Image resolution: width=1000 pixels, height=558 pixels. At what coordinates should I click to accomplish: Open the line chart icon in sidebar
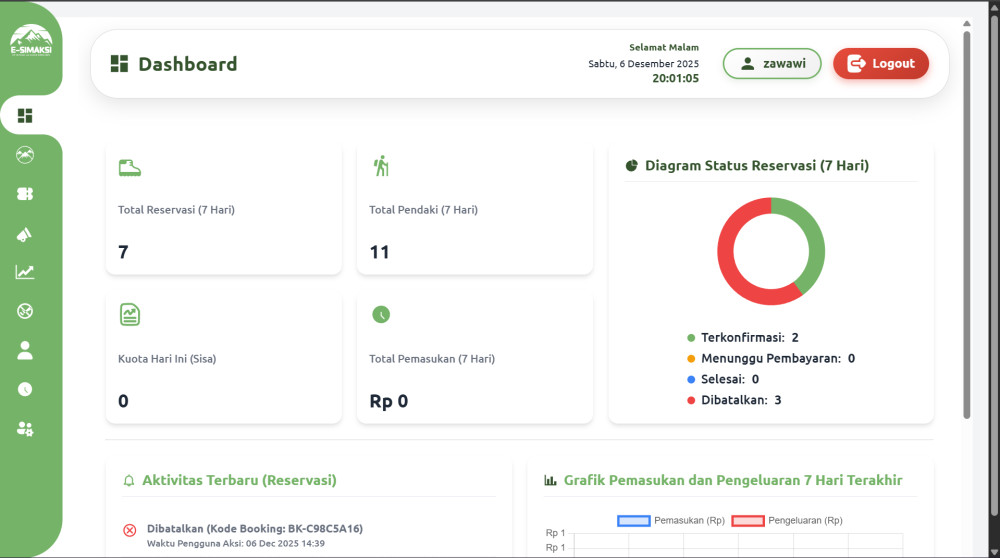pyautogui.click(x=25, y=272)
